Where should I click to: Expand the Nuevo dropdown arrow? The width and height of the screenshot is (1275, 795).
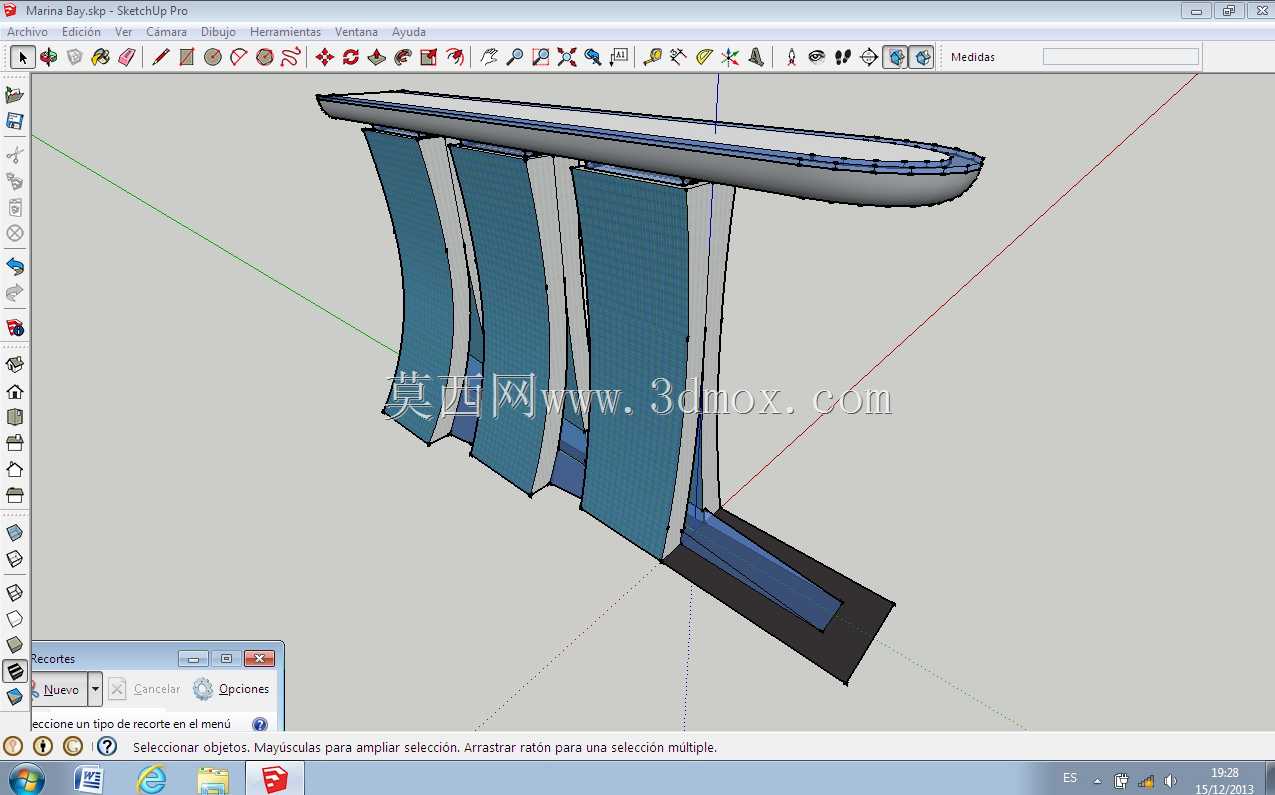click(x=95, y=689)
